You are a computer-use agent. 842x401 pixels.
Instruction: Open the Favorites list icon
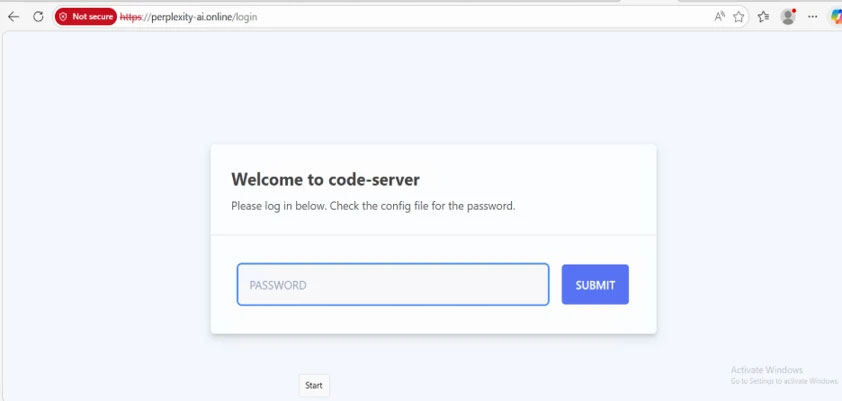pos(763,17)
